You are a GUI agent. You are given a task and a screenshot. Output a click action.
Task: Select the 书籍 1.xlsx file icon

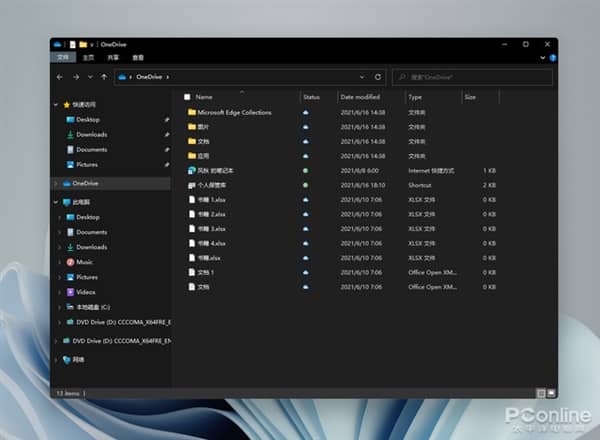[x=190, y=200]
